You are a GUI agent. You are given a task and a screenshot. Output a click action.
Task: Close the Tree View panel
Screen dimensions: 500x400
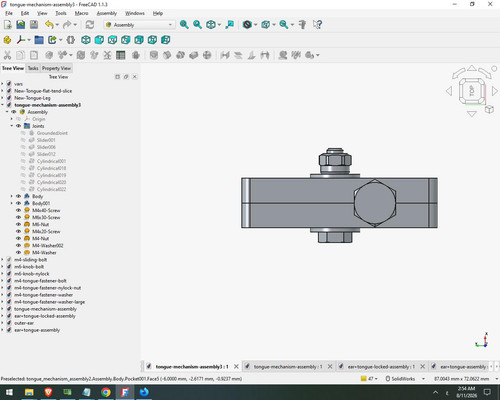pos(135,77)
